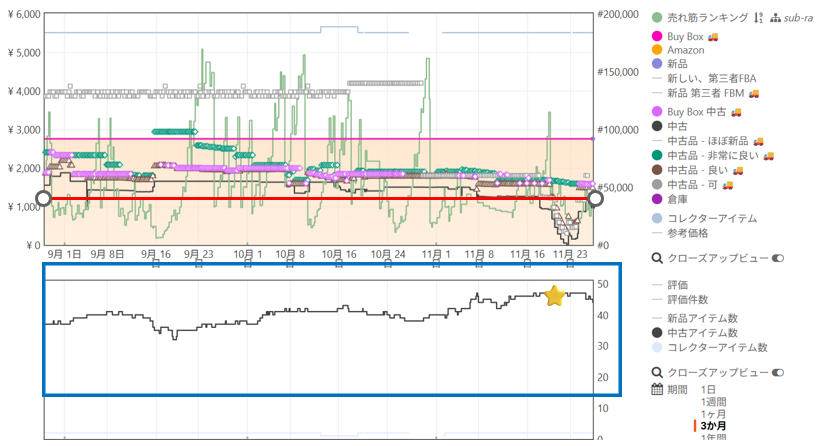Select the 1日 time range
The image size is (835, 446).
point(708,389)
